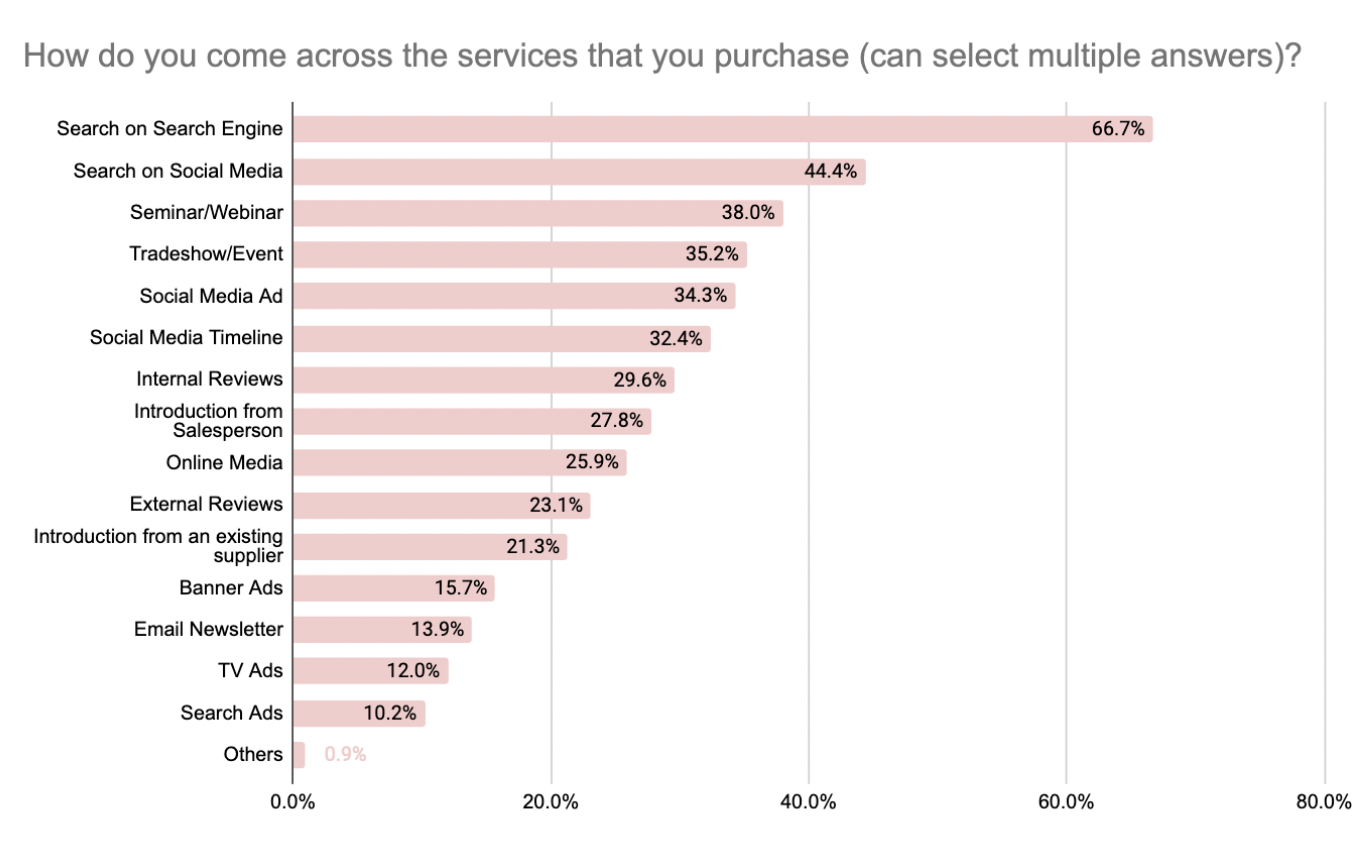Click the Email Newsletter category label
Image resolution: width=1364 pixels, height=844 pixels.
click(x=209, y=630)
